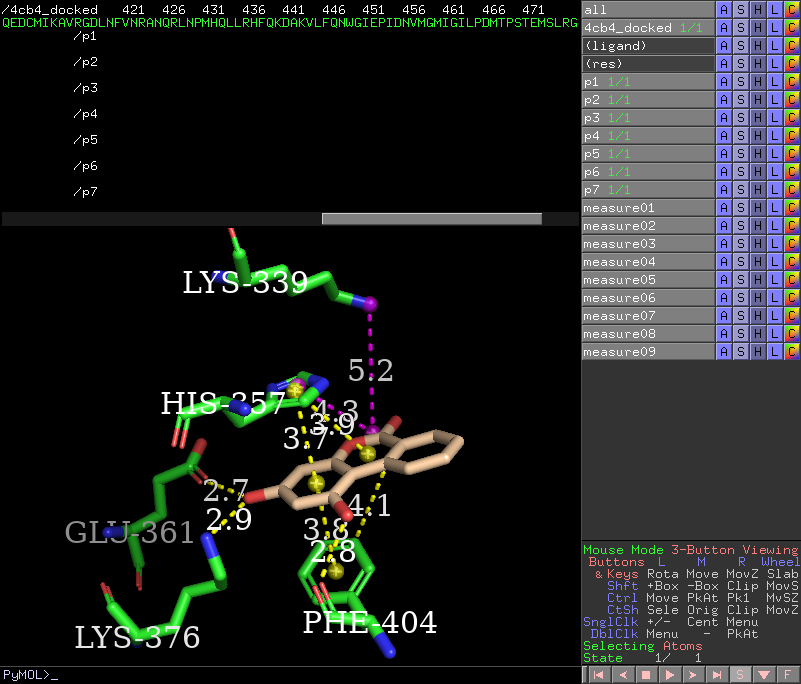Open the Color swatch for measure09
Image resolution: width=801 pixels, height=684 pixels.
[x=790, y=352]
